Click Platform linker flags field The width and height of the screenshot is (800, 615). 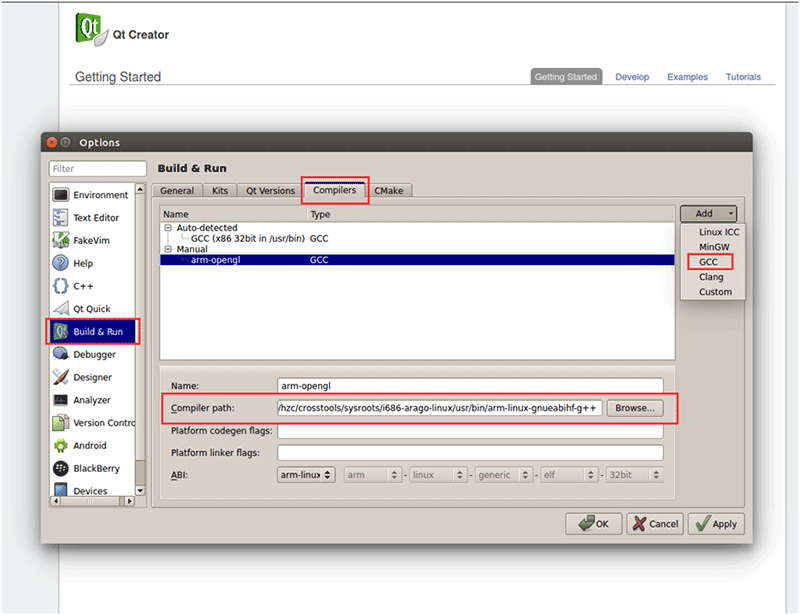470,453
